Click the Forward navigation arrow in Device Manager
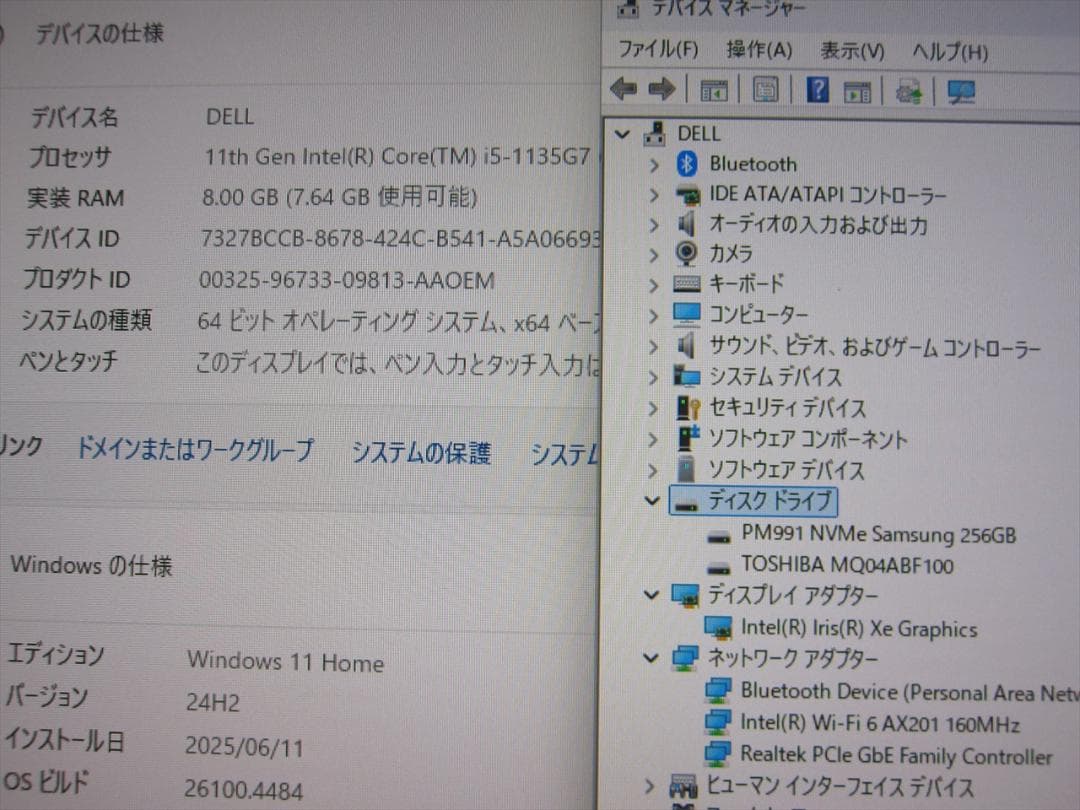 coord(661,90)
